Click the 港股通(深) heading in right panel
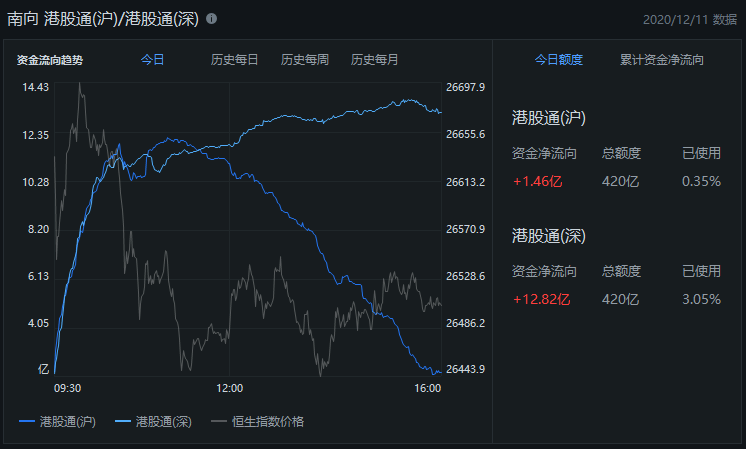Viewport: 746px width, 449px height. [548, 236]
